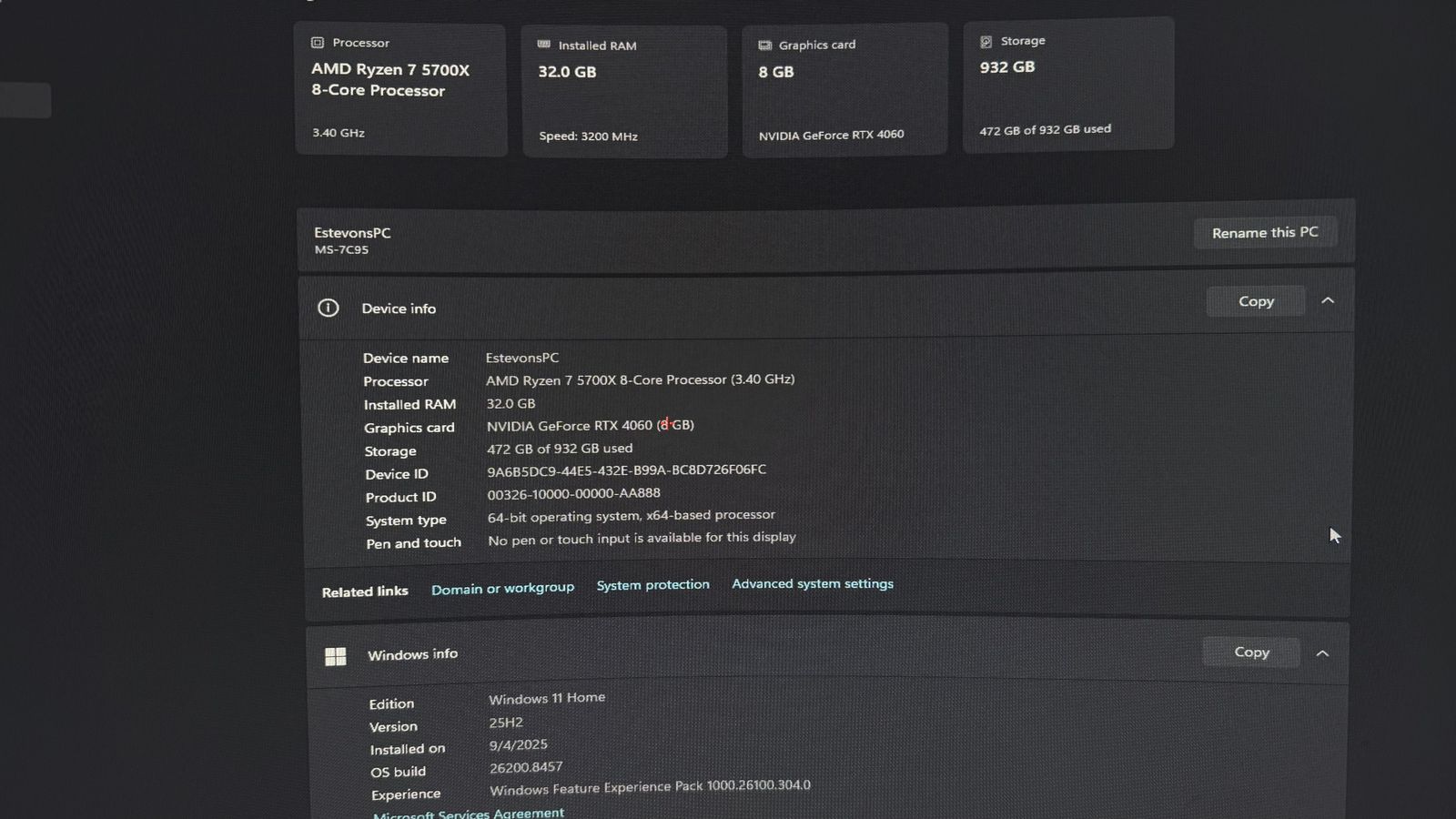Copy the Device info details
Viewport: 1456px width, 819px height.
point(1256,301)
